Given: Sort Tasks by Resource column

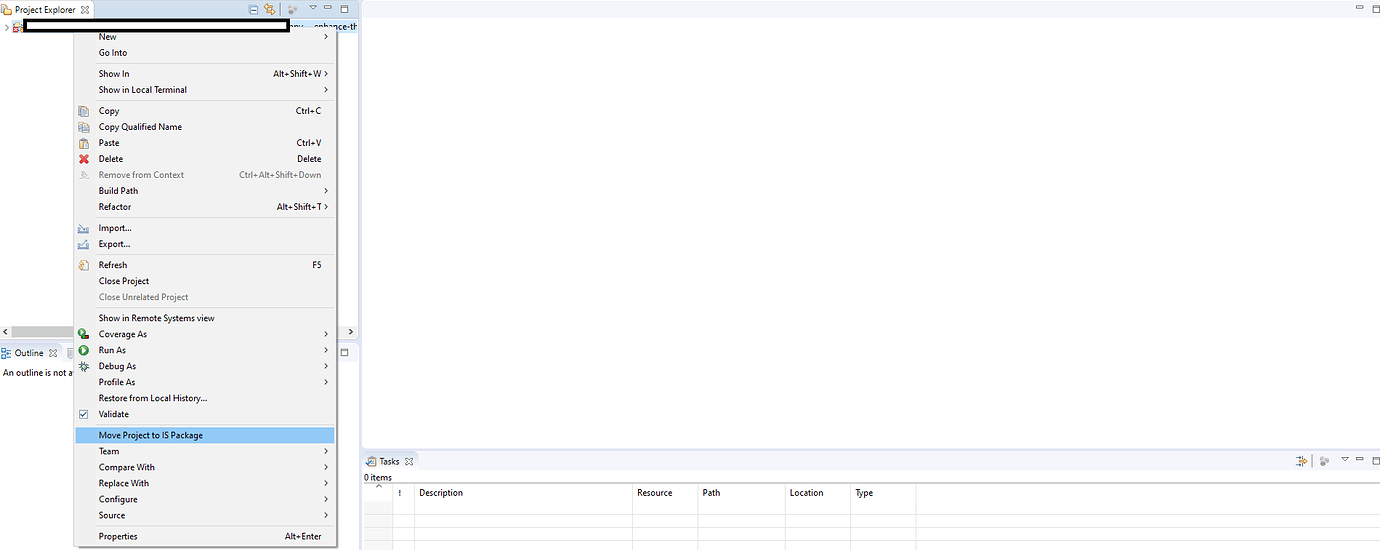Looking at the screenshot, I should pyautogui.click(x=666, y=493).
